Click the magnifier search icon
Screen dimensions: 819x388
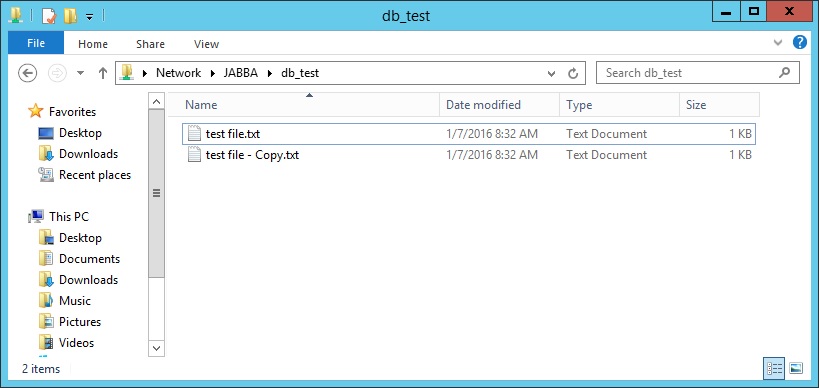[784, 73]
